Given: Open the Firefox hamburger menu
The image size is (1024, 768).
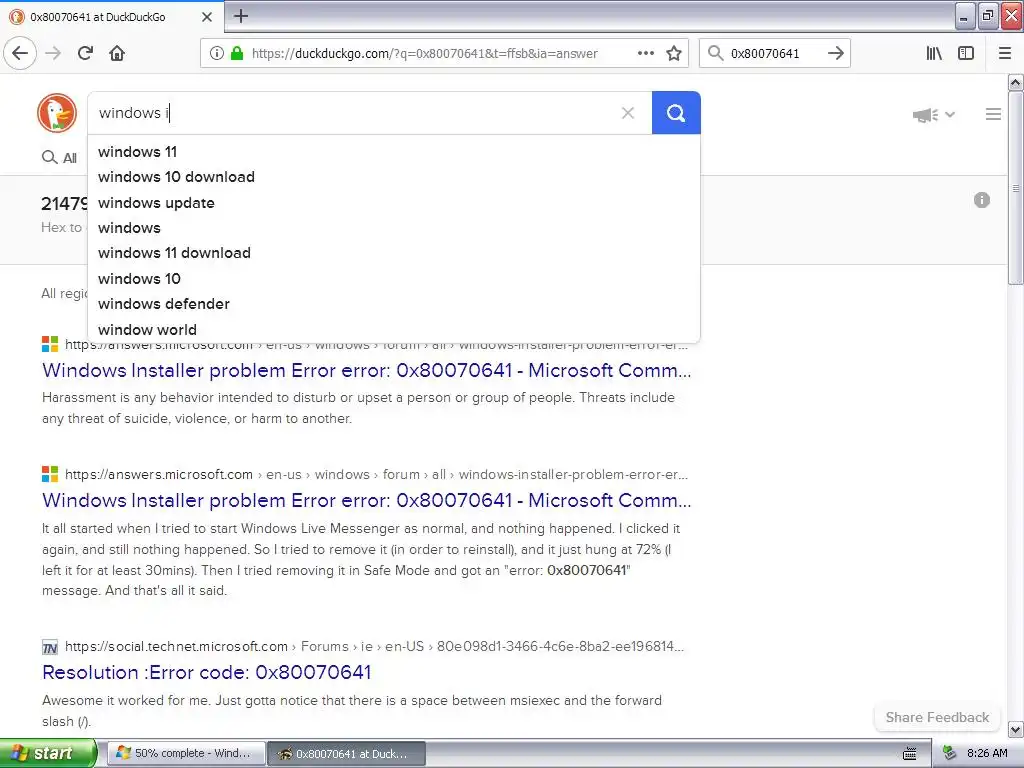Looking at the screenshot, I should point(1005,54).
